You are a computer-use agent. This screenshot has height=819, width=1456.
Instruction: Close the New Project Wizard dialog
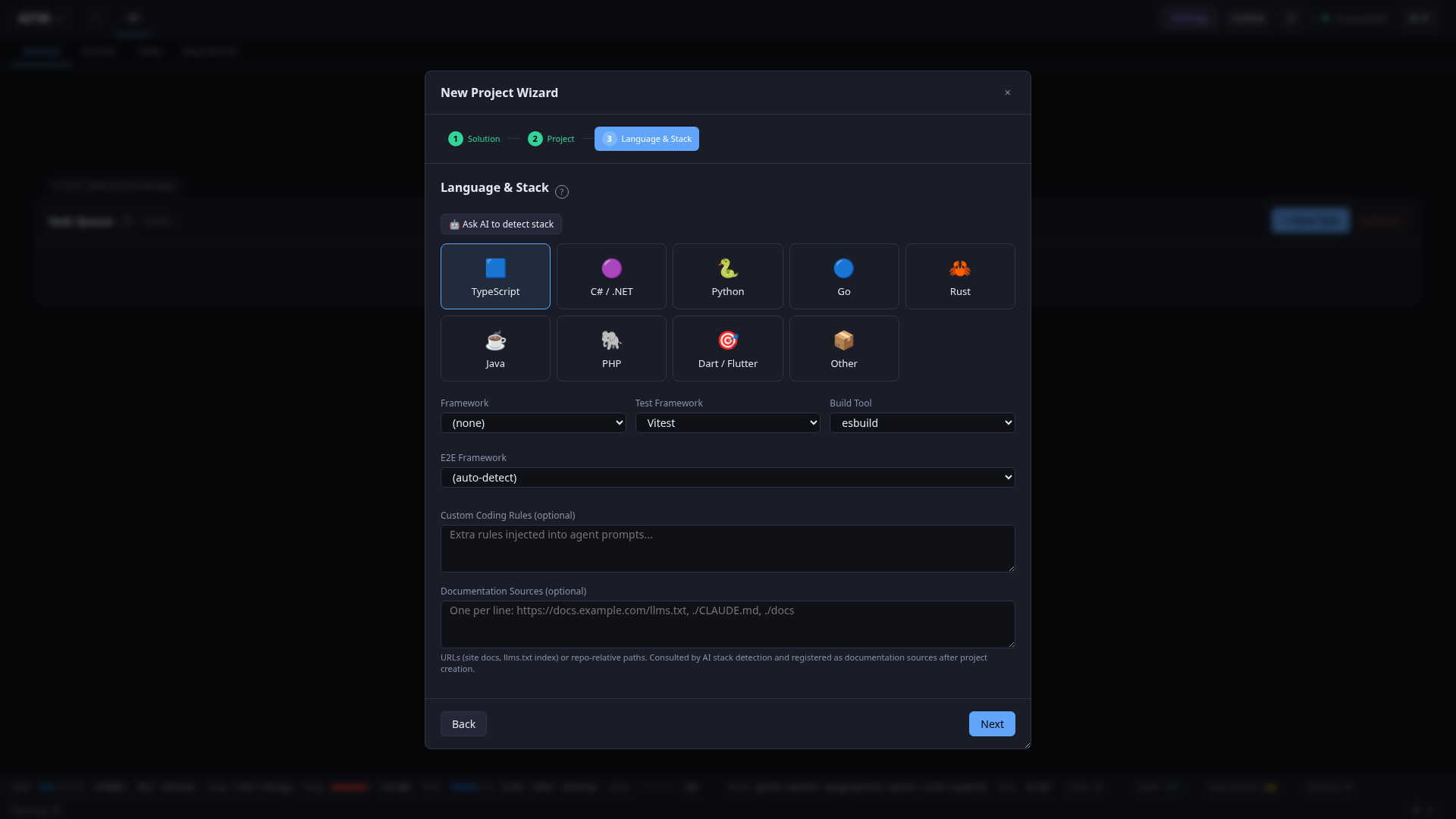(1008, 93)
